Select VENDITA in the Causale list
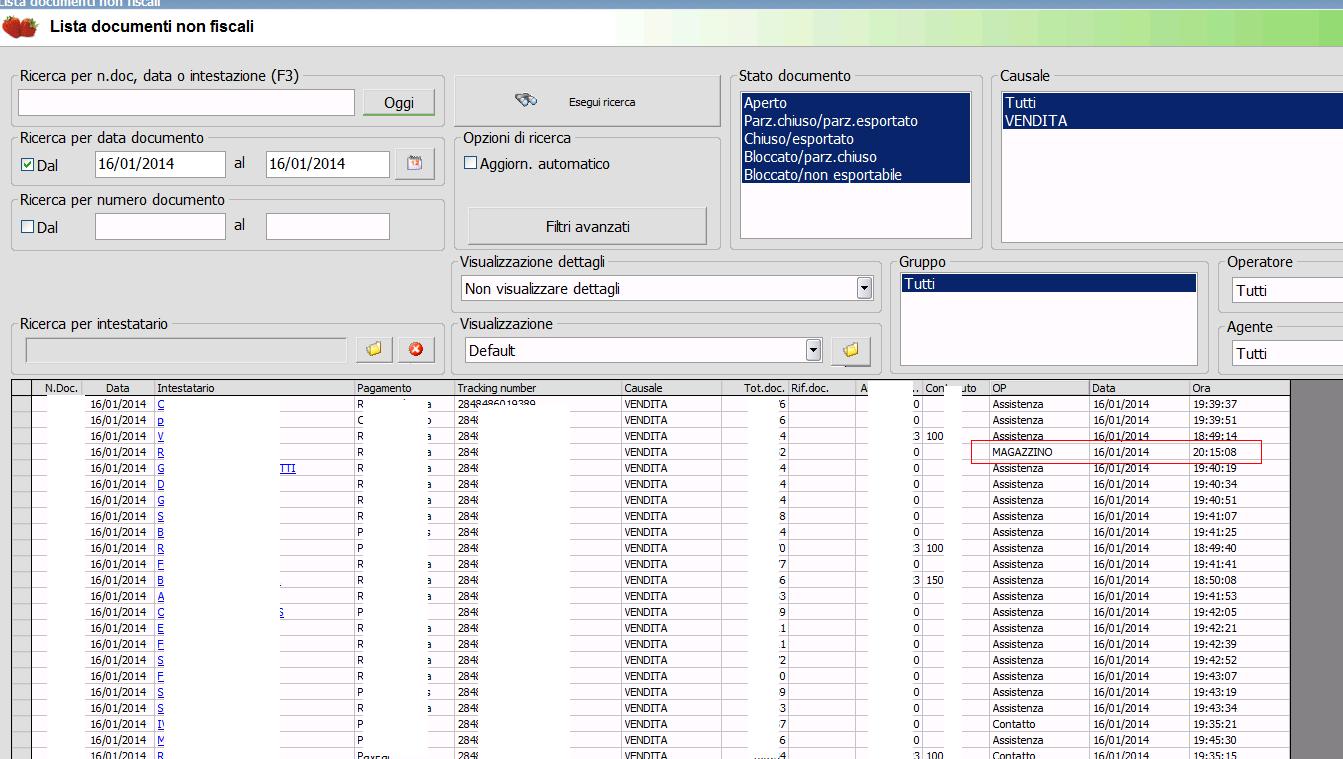 (x=1036, y=121)
